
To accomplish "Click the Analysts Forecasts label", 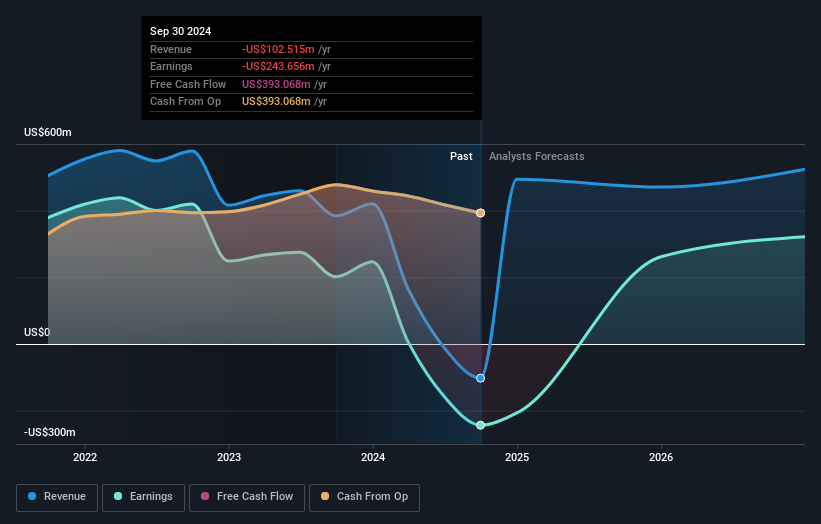I will click(x=537, y=156).
